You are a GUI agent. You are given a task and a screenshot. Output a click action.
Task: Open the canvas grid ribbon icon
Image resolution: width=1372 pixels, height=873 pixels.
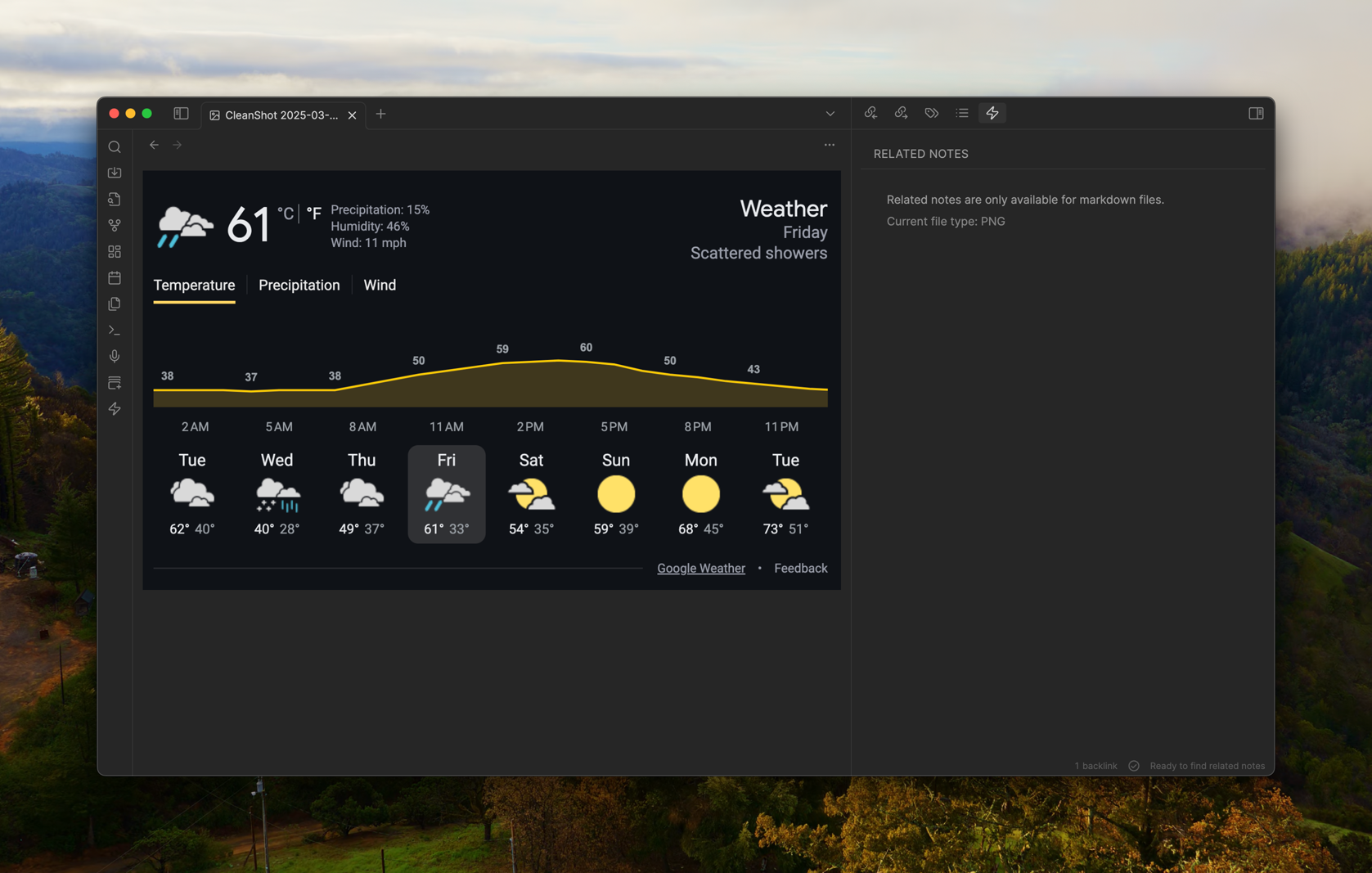tap(115, 252)
